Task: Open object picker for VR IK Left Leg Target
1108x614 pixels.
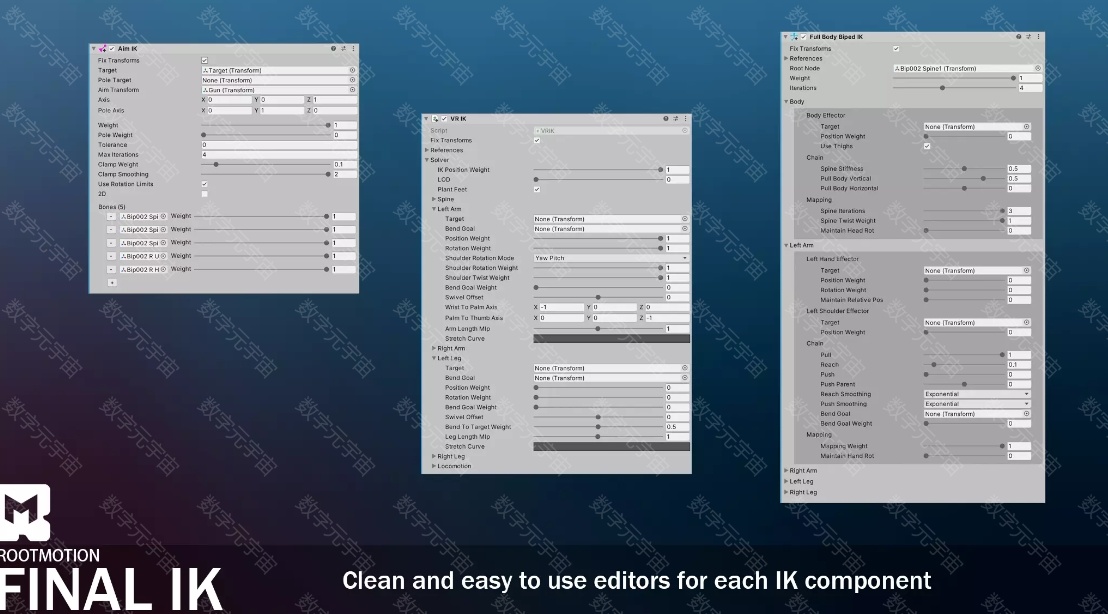Action: [x=685, y=368]
